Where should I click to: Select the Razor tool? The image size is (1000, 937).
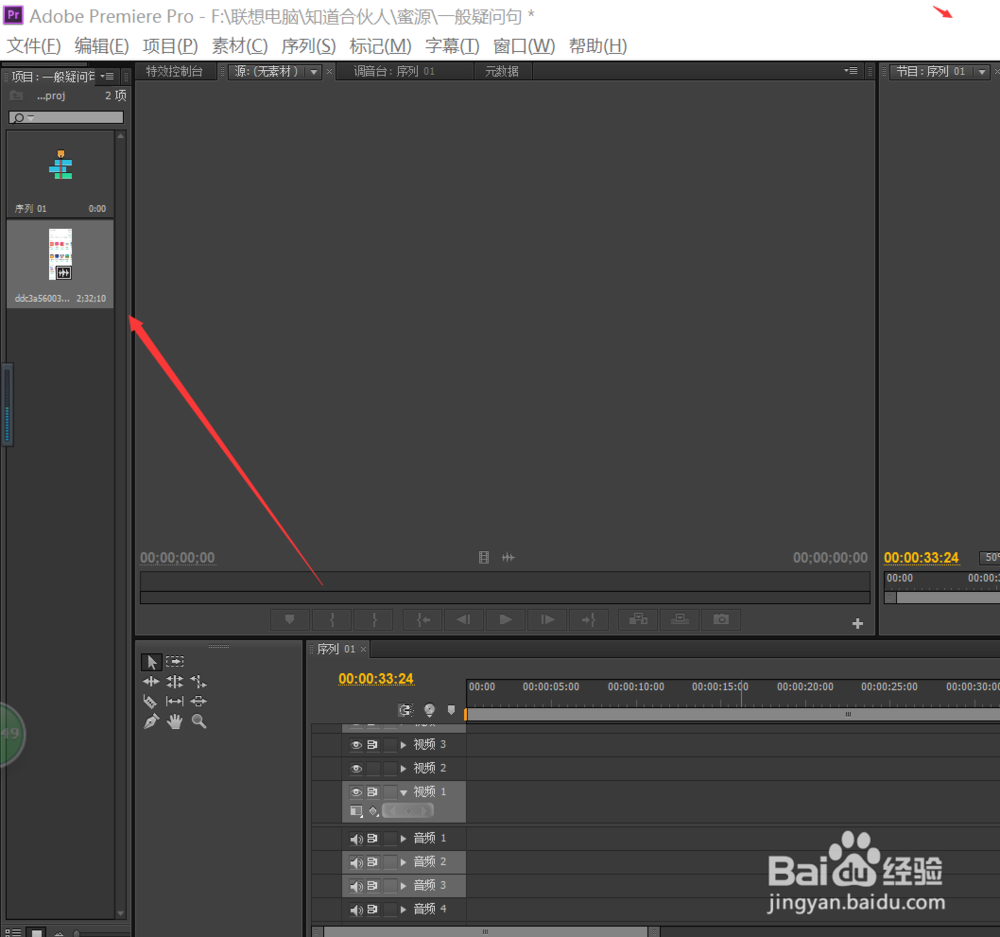tap(150, 702)
